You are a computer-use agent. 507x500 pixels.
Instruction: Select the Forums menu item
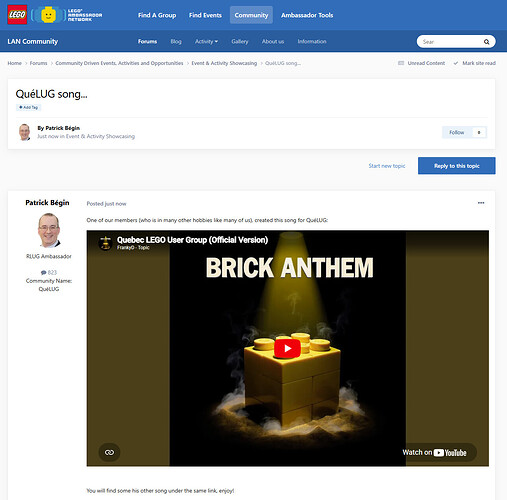pyautogui.click(x=147, y=41)
